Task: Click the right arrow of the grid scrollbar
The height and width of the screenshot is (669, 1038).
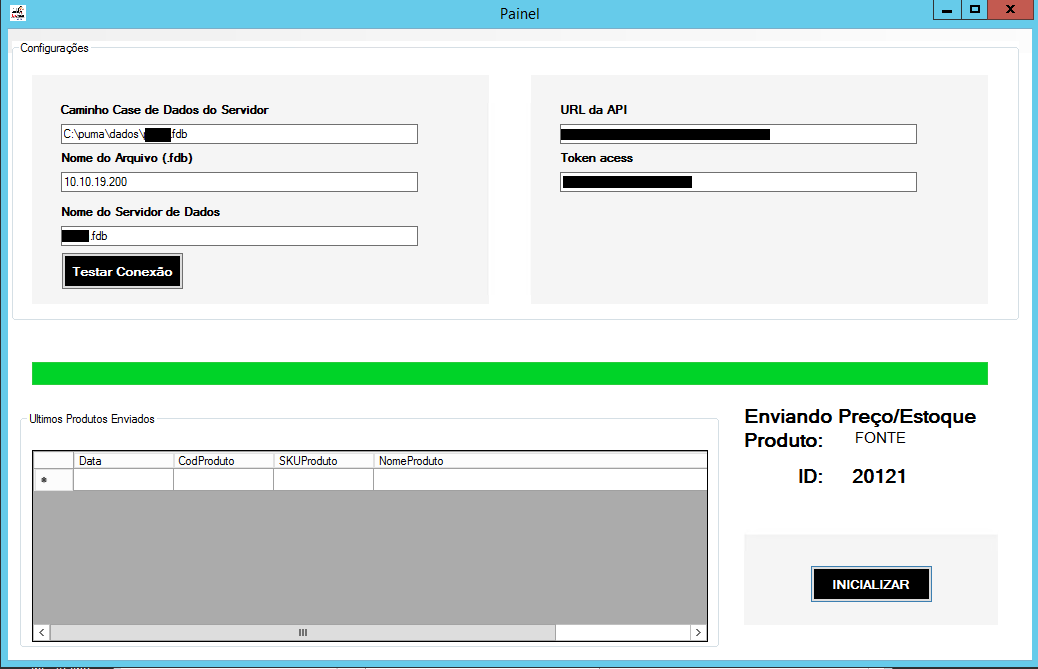Action: (698, 632)
